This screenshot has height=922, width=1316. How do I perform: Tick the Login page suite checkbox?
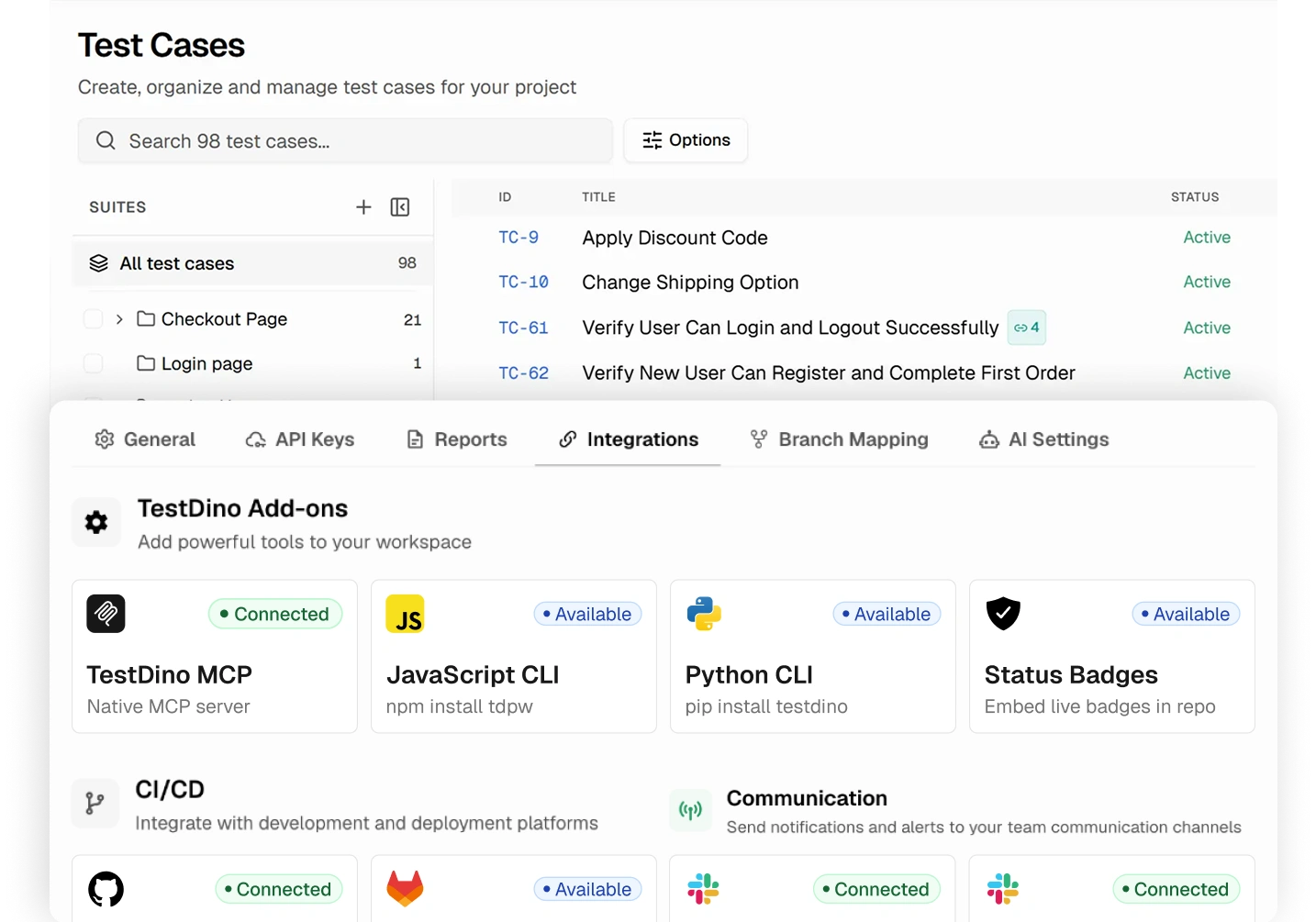[x=93, y=363]
